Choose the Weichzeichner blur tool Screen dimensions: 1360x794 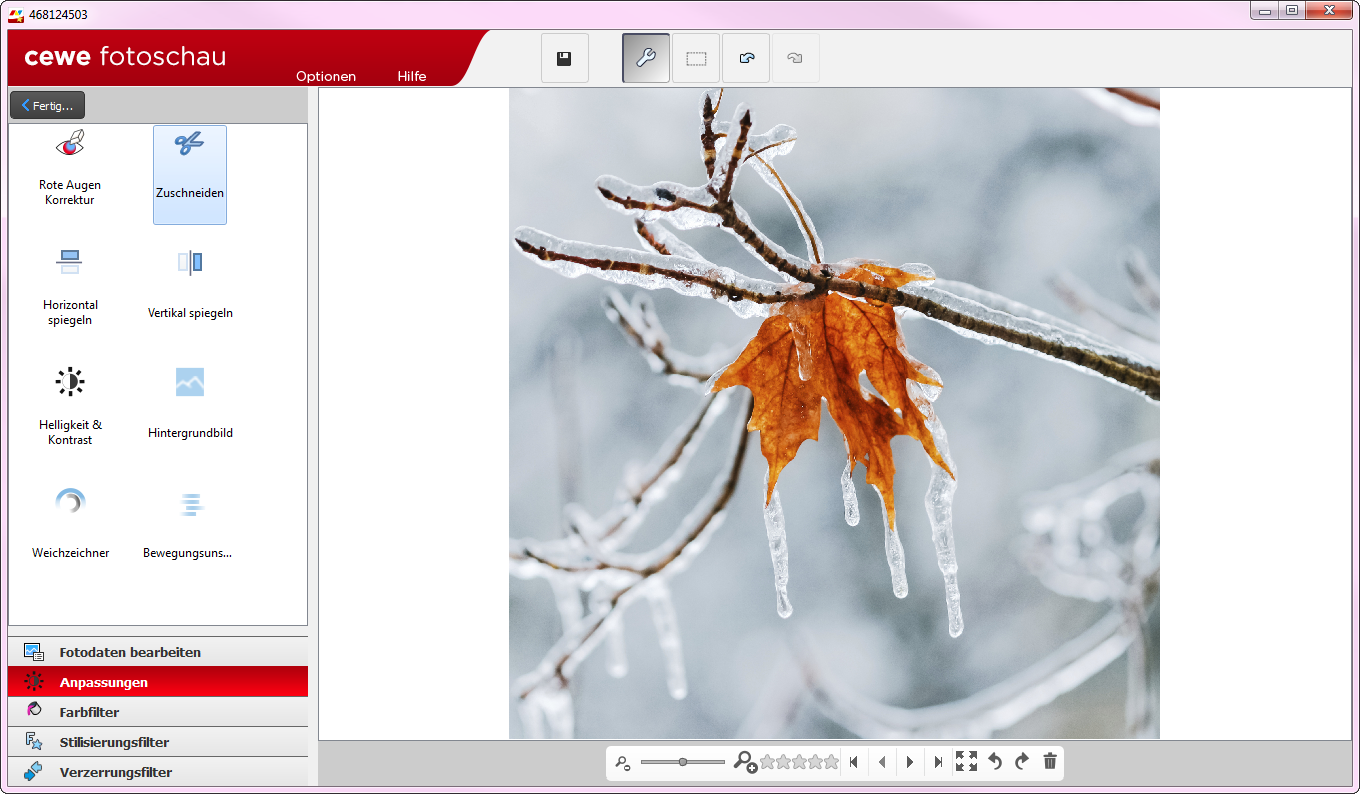tap(70, 525)
